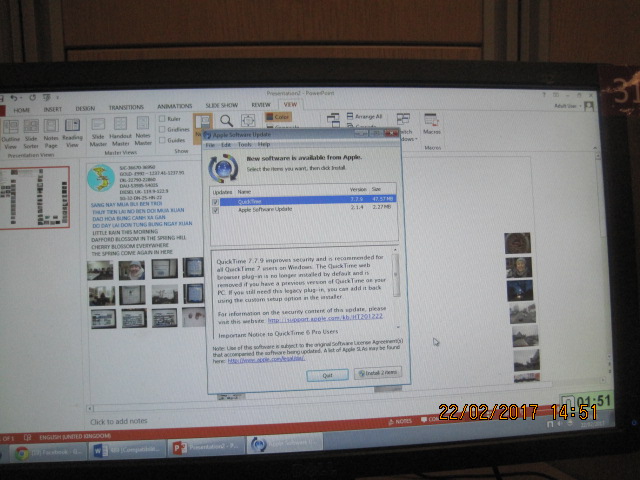
Task: Open the ANIMATIONS ribbon tab
Action: [x=174, y=106]
